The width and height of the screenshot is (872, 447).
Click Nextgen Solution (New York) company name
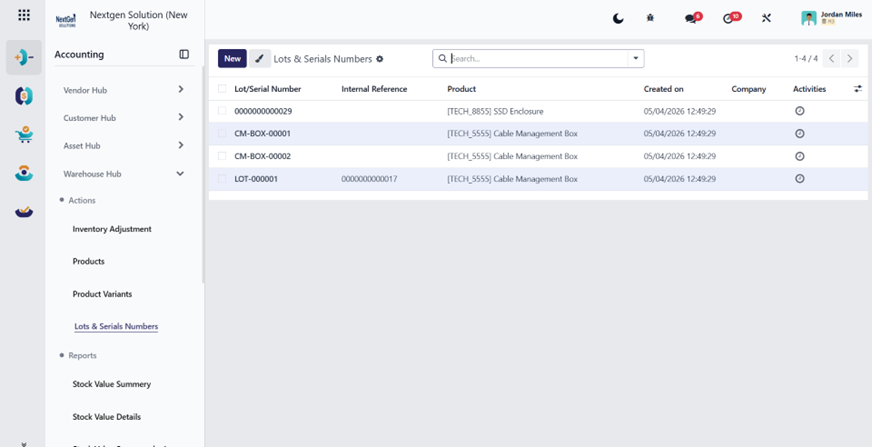click(138, 20)
